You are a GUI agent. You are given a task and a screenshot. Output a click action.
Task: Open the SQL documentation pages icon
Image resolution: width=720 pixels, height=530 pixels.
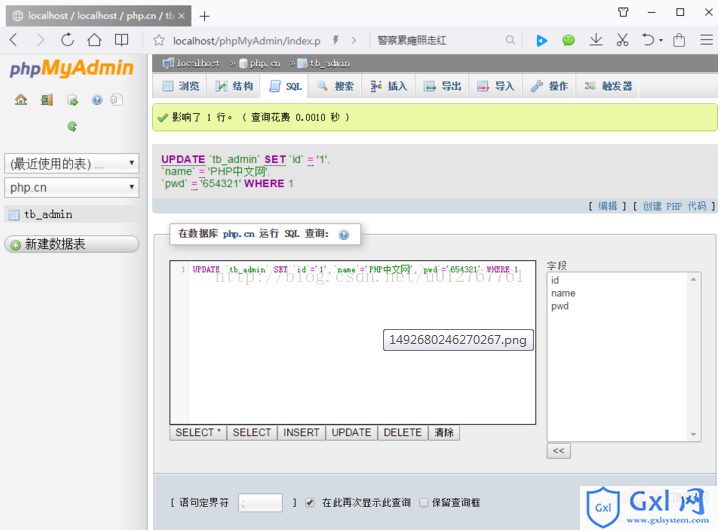coord(117,100)
